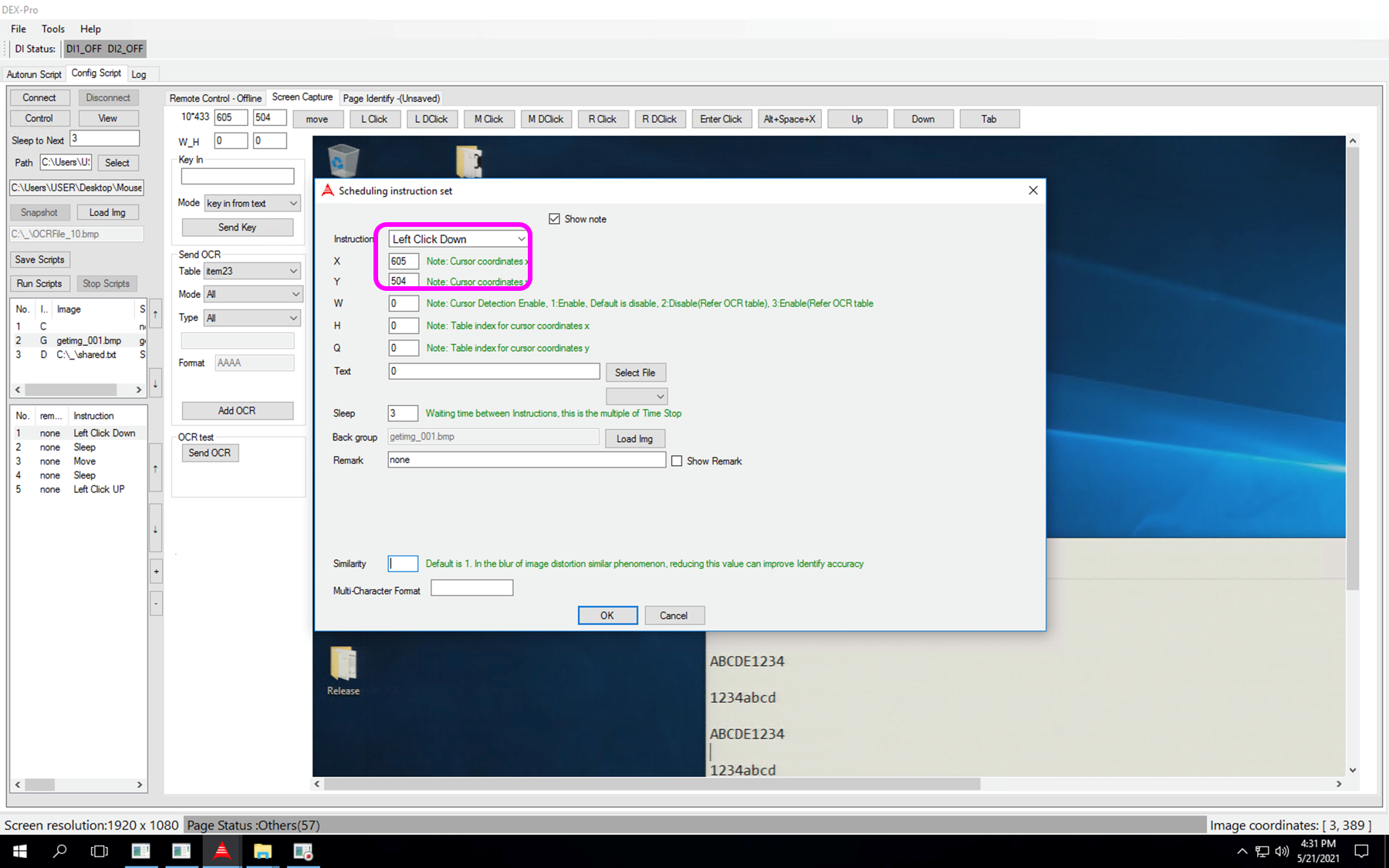The height and width of the screenshot is (868, 1389).
Task: Click the Run Scripts button
Action: pyautogui.click(x=39, y=283)
